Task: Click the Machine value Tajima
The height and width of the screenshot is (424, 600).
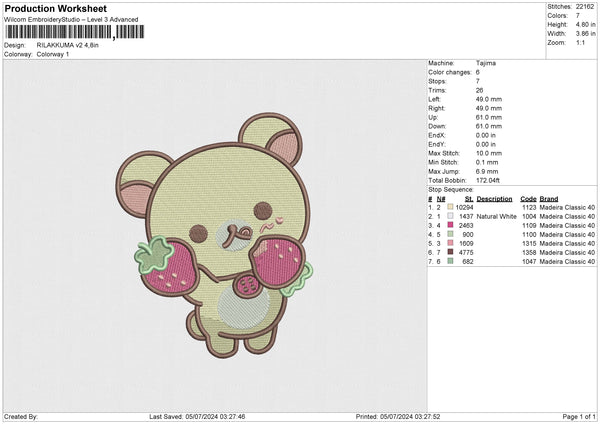Action: tap(487, 63)
